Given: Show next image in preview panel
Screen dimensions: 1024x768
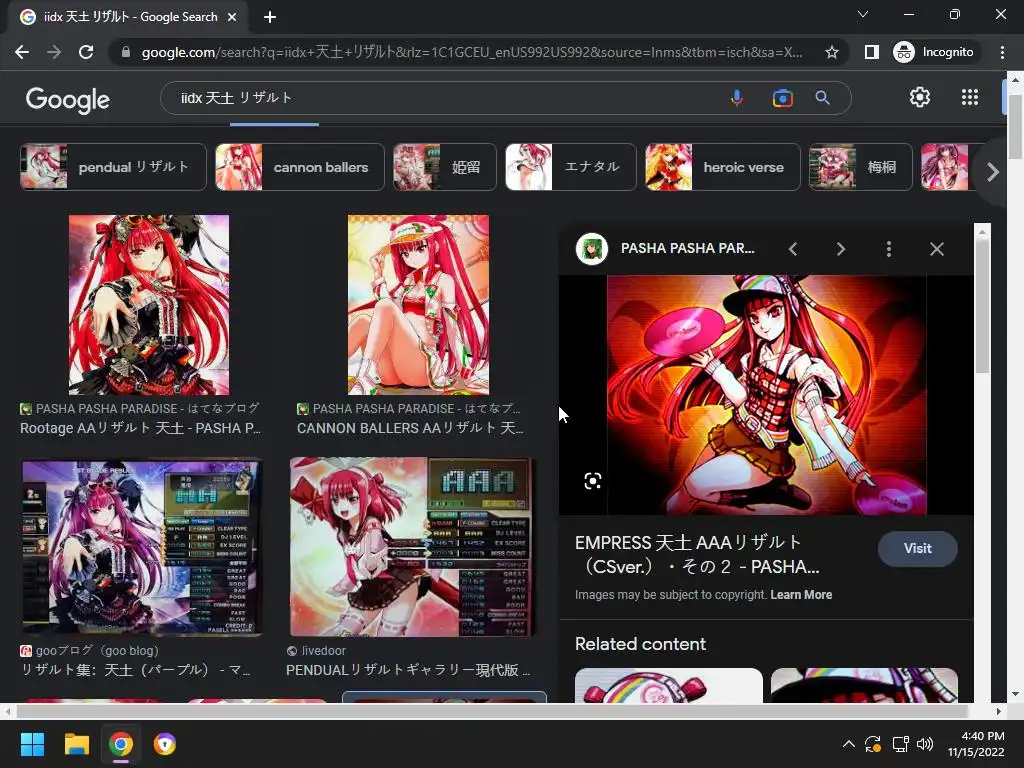Looking at the screenshot, I should click(x=840, y=249).
